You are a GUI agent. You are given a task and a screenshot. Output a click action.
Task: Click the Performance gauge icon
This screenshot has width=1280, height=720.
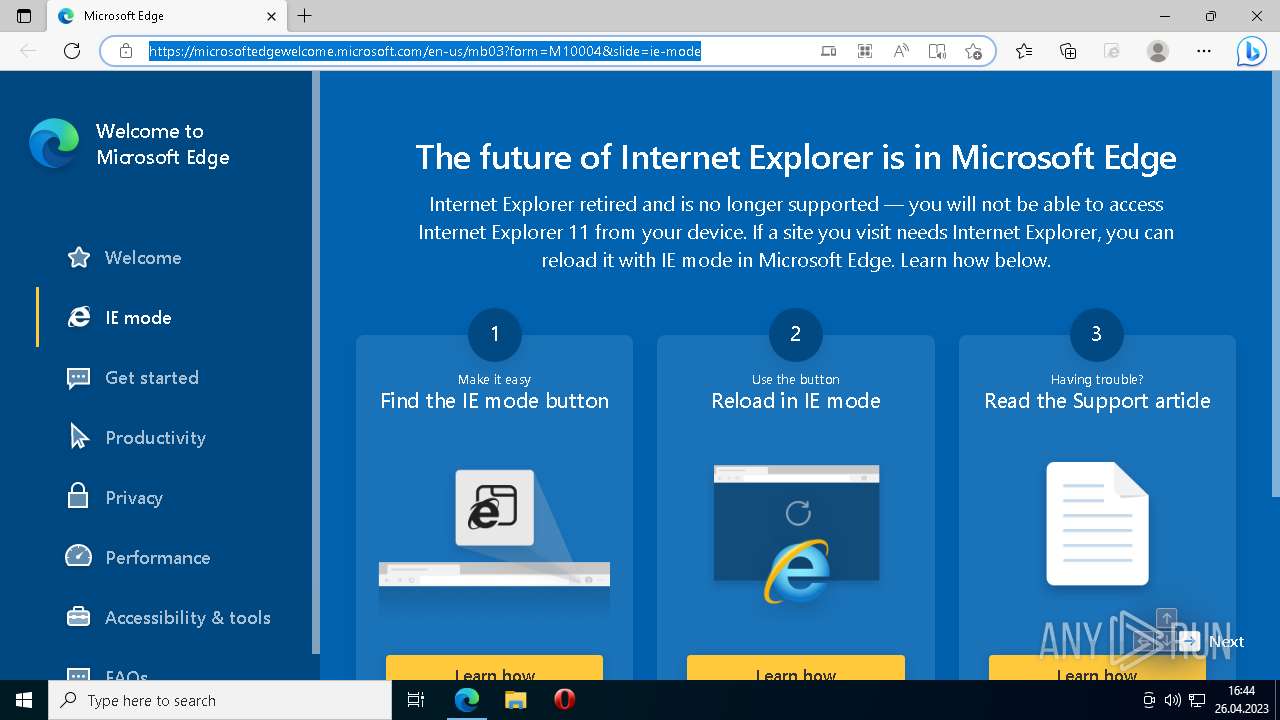pos(79,556)
